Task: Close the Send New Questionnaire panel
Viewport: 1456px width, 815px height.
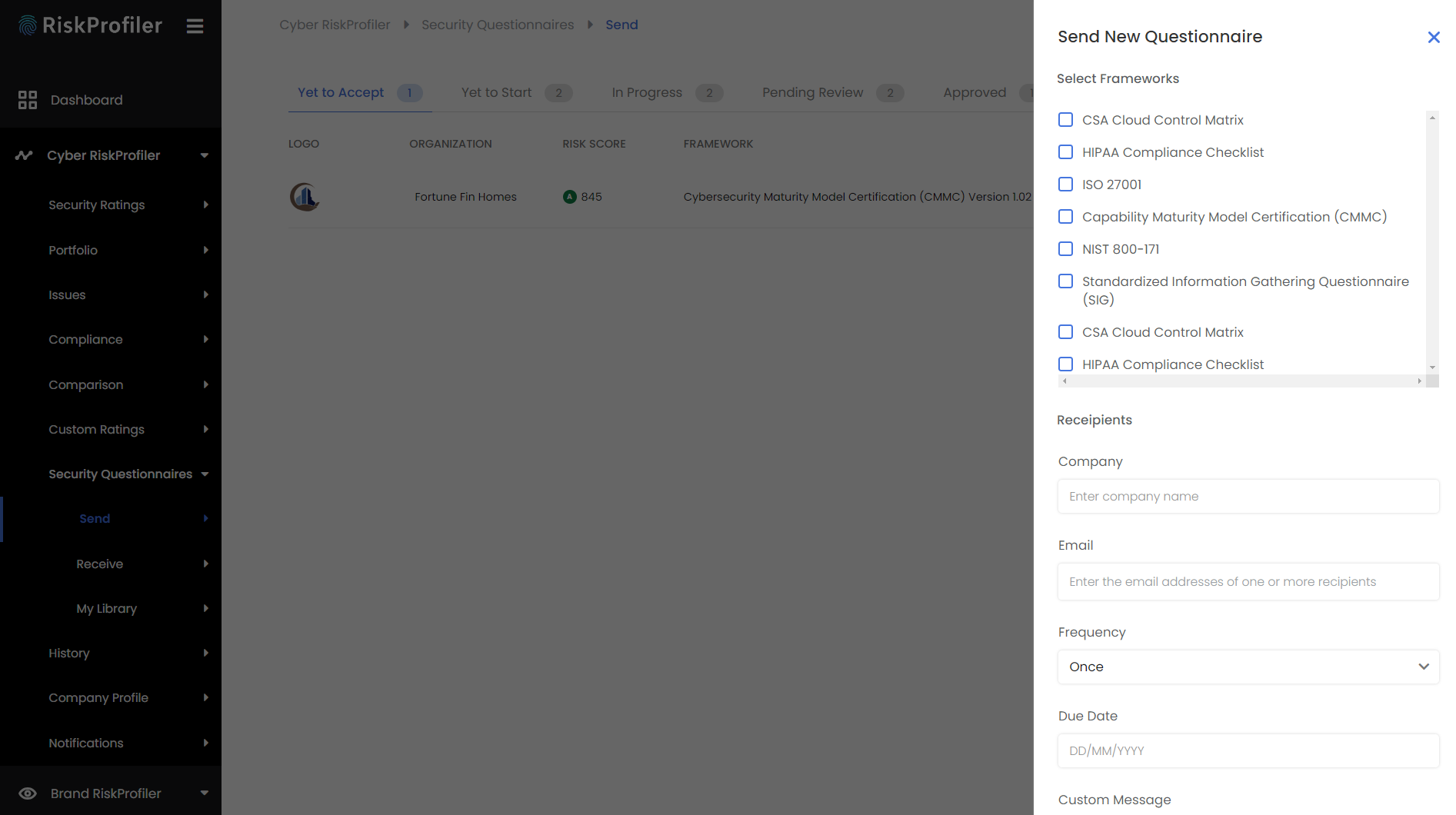Action: (1434, 37)
